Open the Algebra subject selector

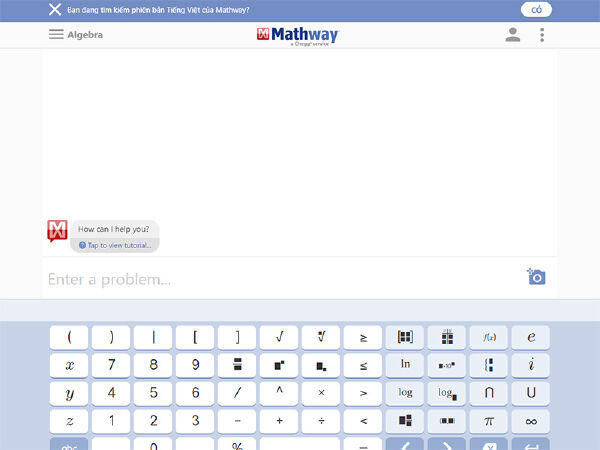click(85, 35)
